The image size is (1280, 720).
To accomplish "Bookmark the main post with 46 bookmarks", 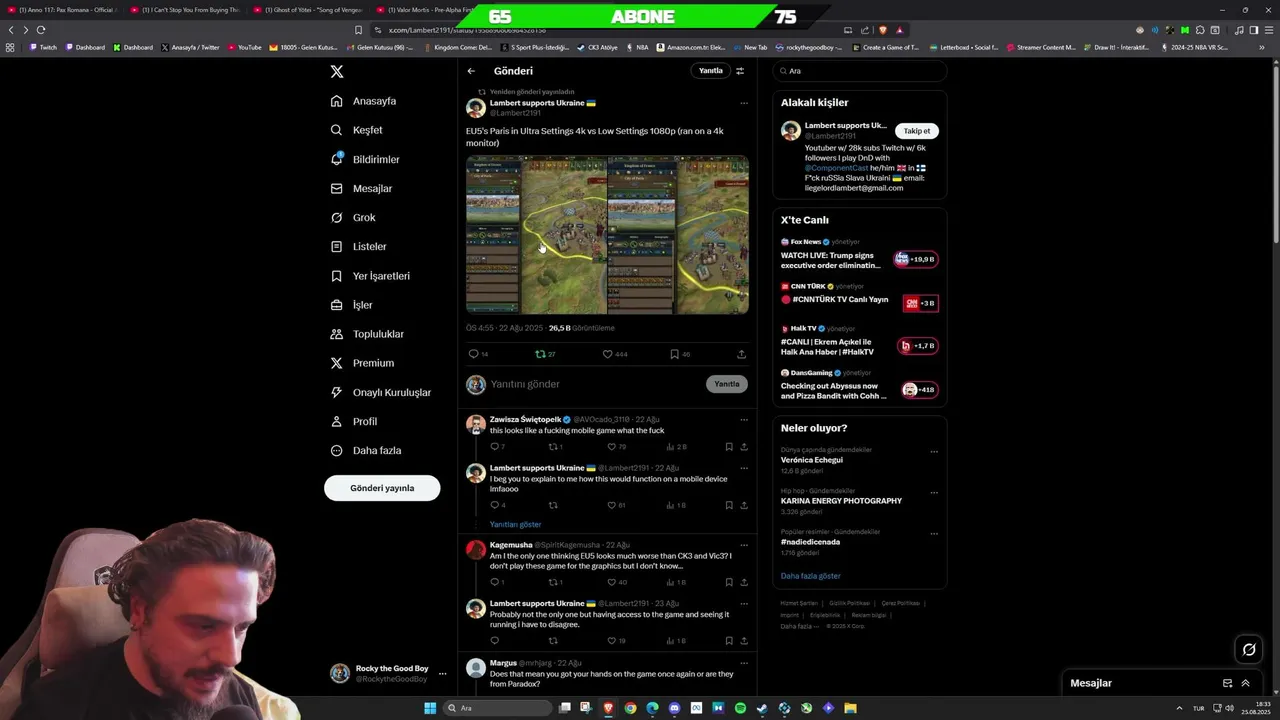I will click(x=679, y=354).
